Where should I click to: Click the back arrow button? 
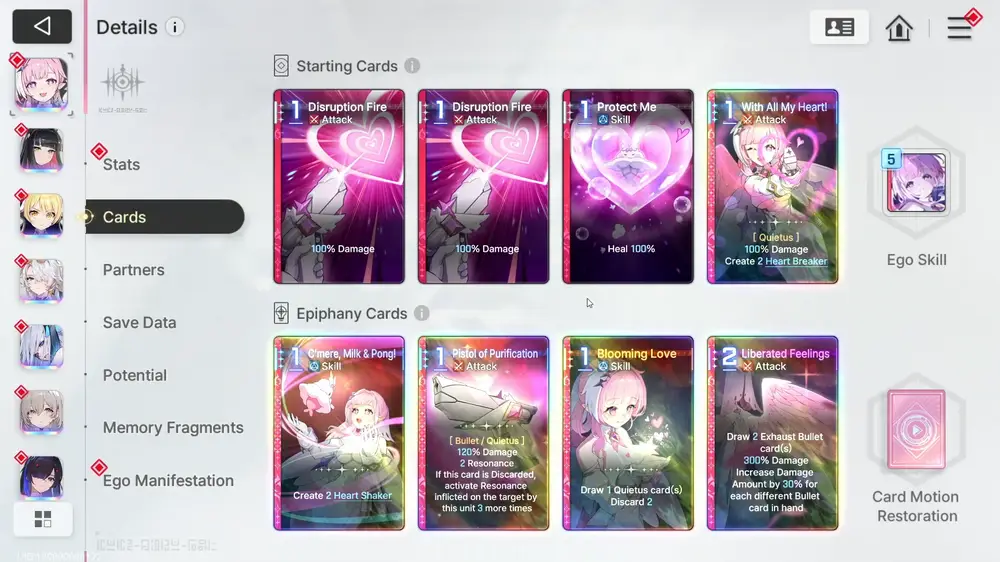[x=42, y=26]
